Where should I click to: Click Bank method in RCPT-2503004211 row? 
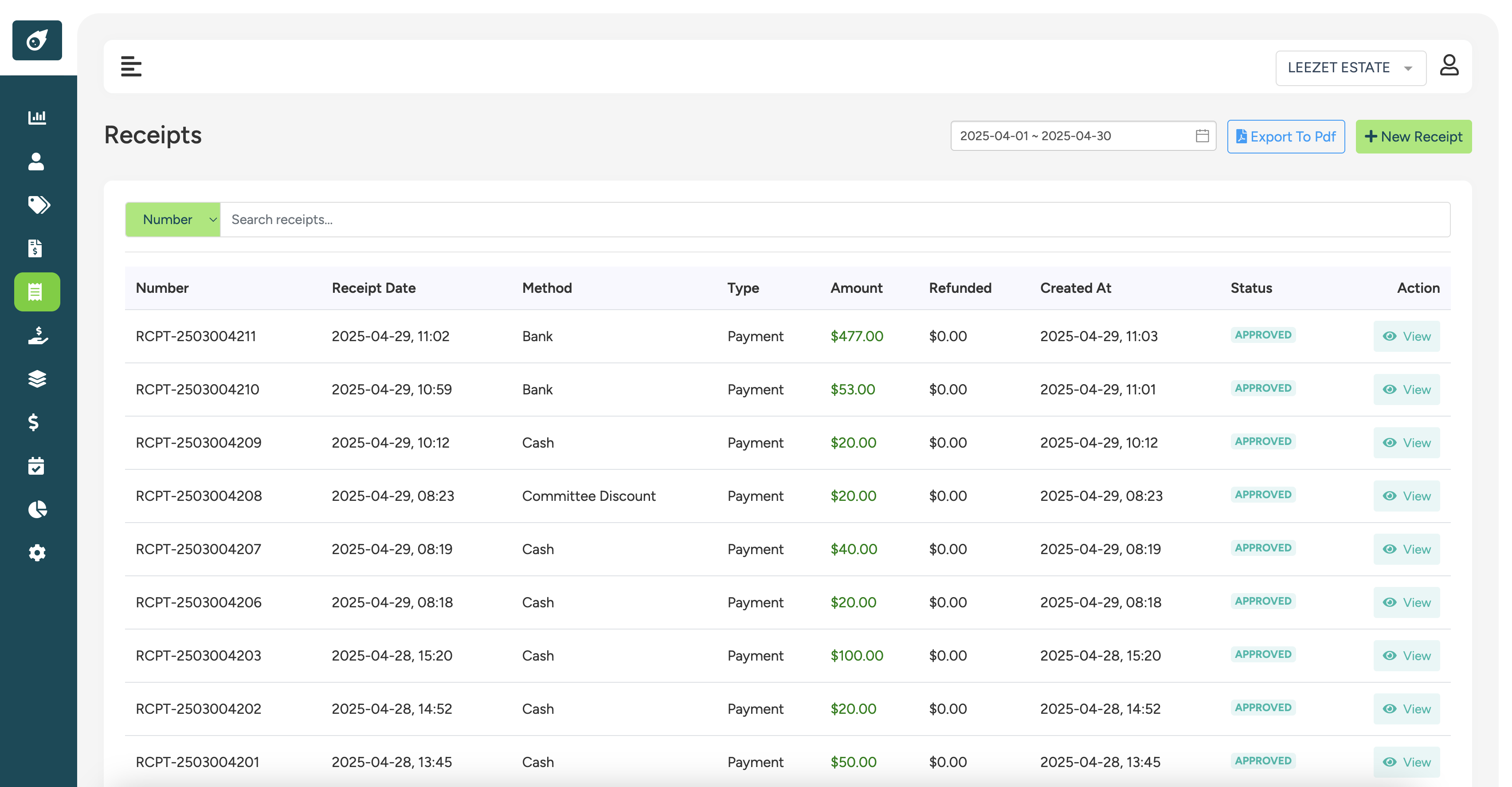(538, 337)
